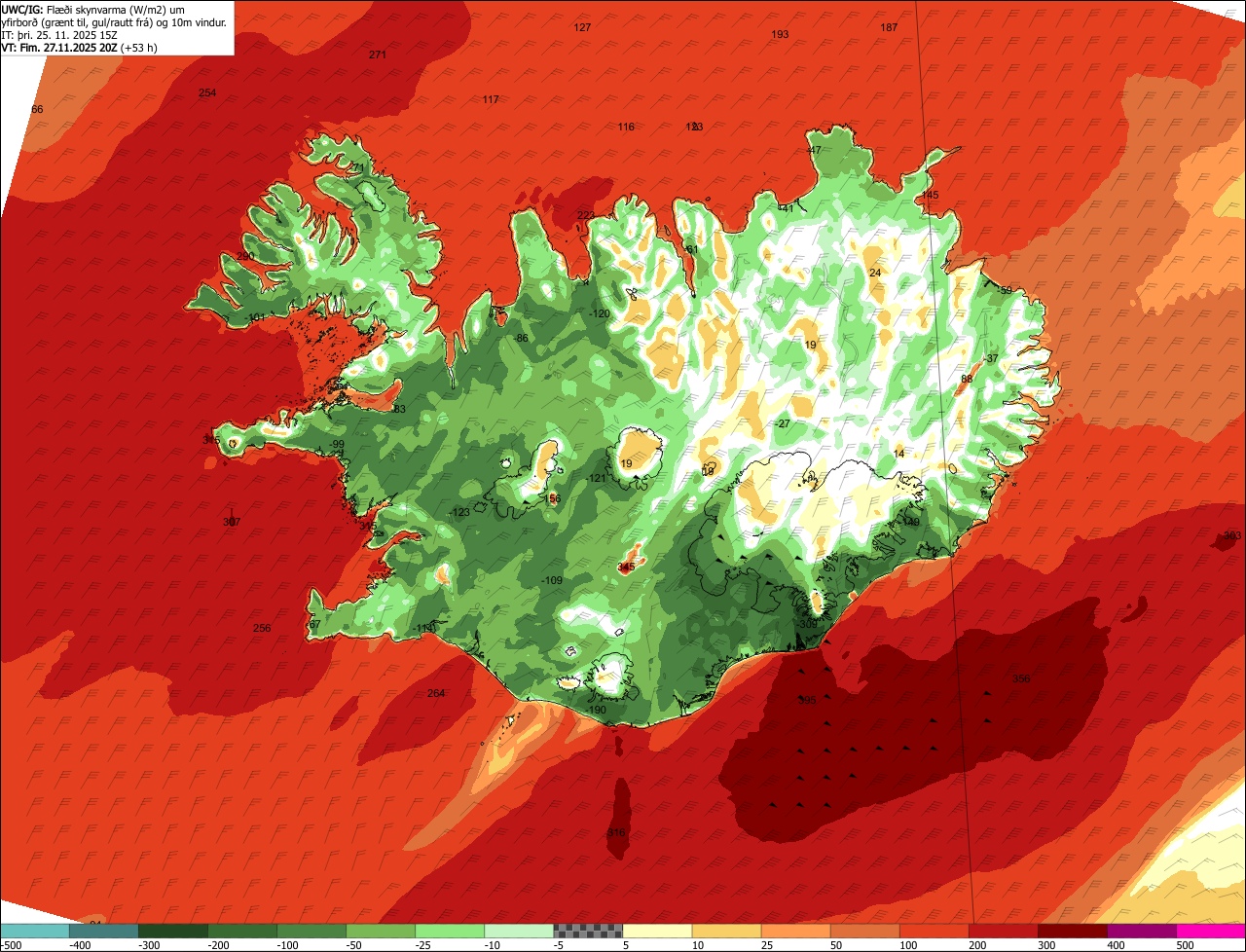Click the map value '-190' on the south coast
This screenshot has width=1246, height=952.
pos(596,710)
